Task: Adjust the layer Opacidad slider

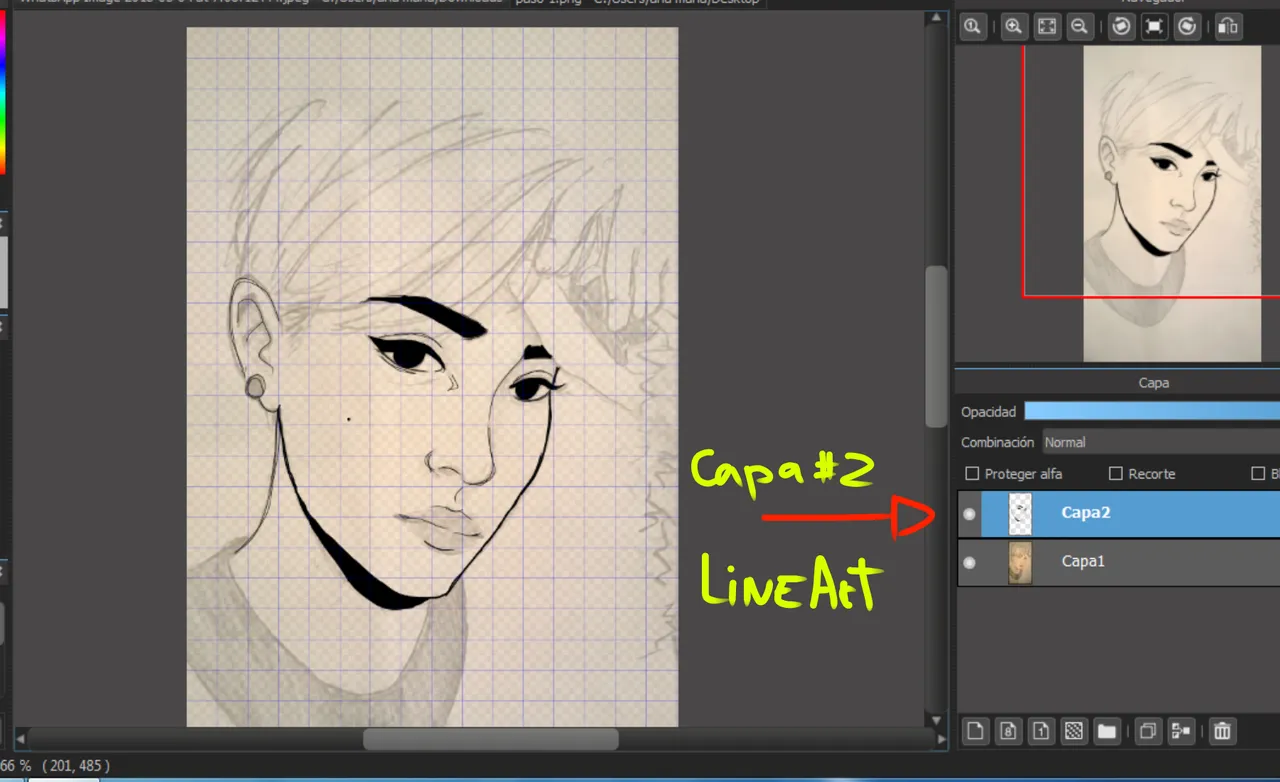Action: 1152,411
